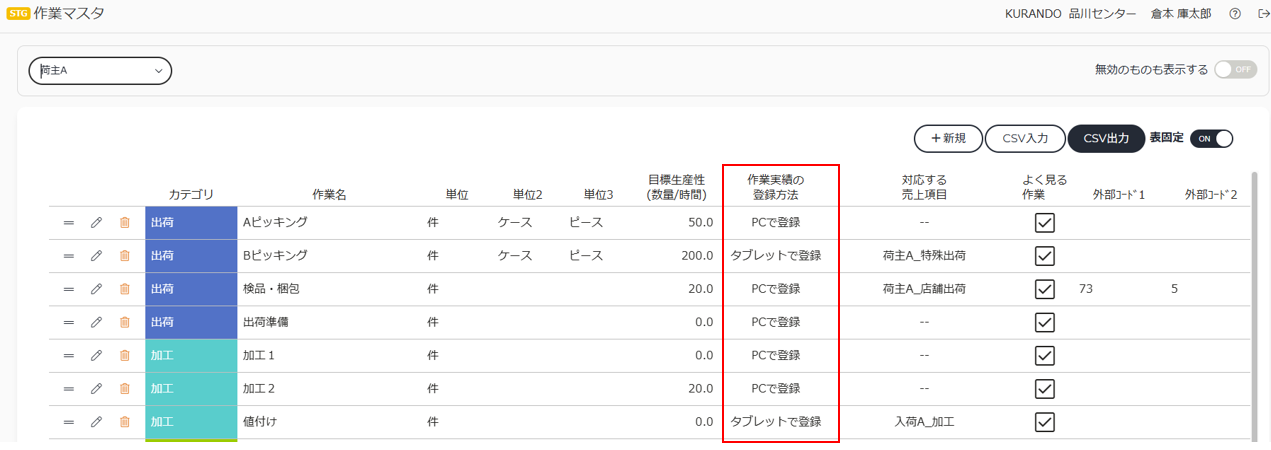The width and height of the screenshot is (1271, 450).
Task: Click ピース unit cell in Bピッキング row
Action: tap(586, 255)
